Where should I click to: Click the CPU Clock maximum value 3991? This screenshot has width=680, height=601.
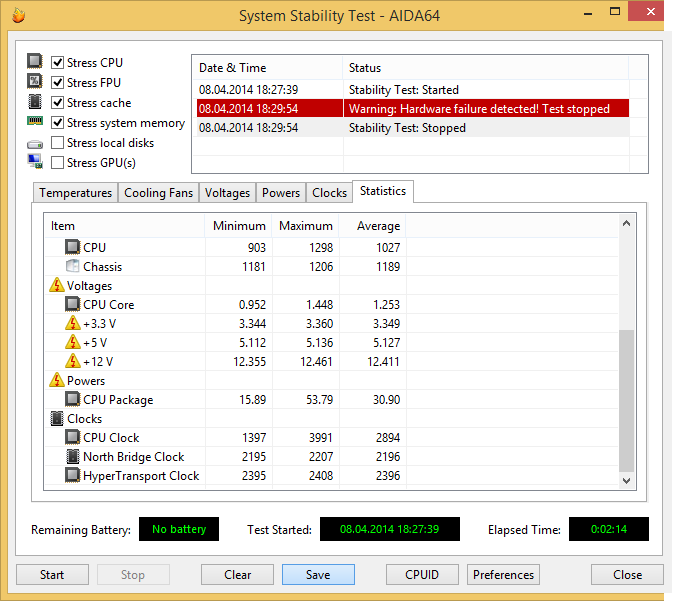320,438
